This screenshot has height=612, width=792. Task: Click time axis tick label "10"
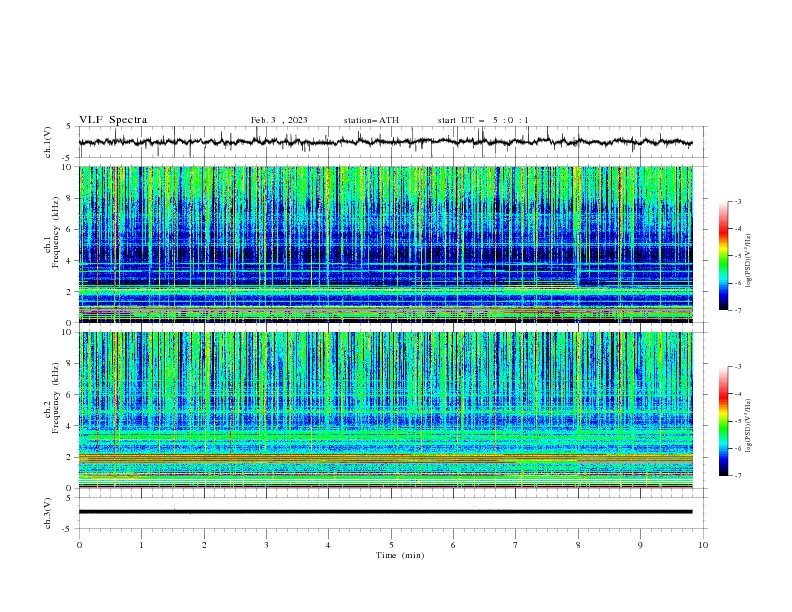[703, 545]
